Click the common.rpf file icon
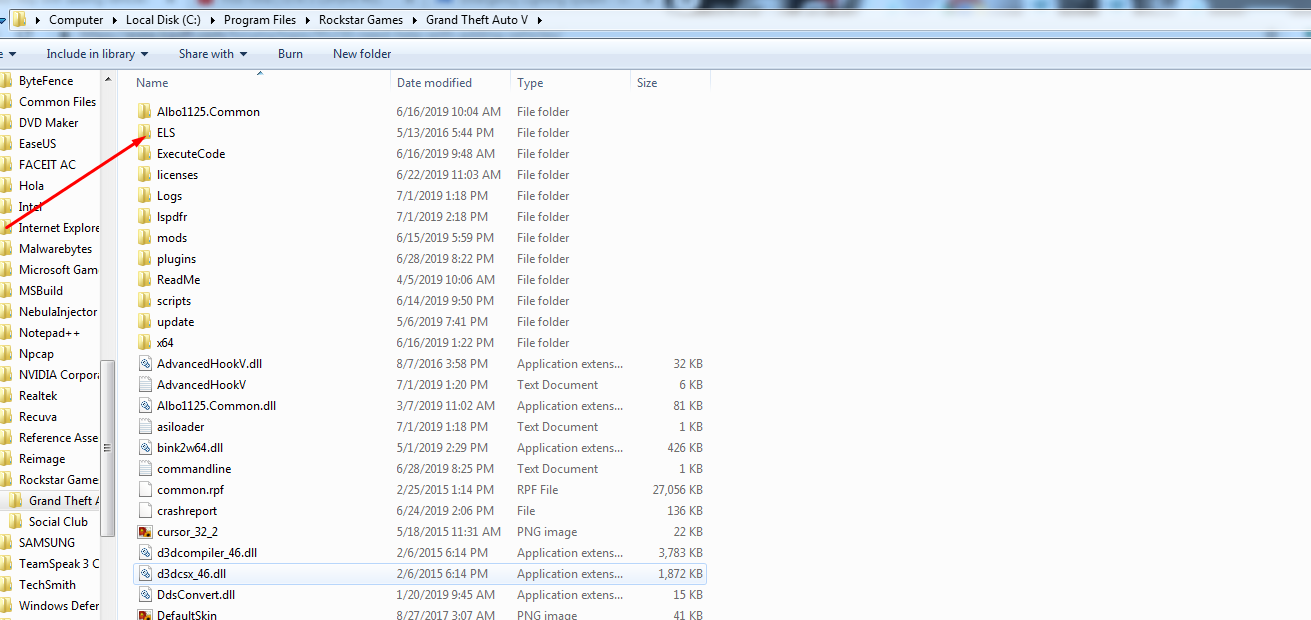The image size is (1311, 620). [145, 490]
